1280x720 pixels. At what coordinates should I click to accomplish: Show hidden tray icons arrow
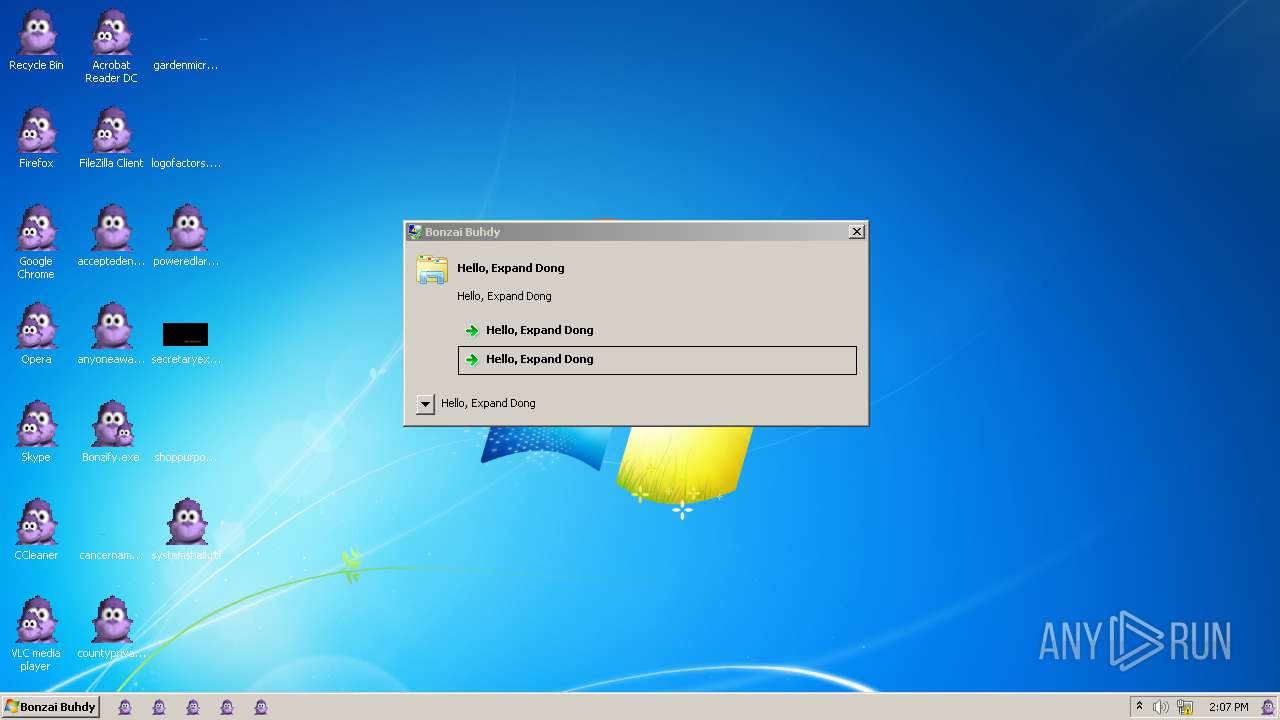pyautogui.click(x=1139, y=707)
